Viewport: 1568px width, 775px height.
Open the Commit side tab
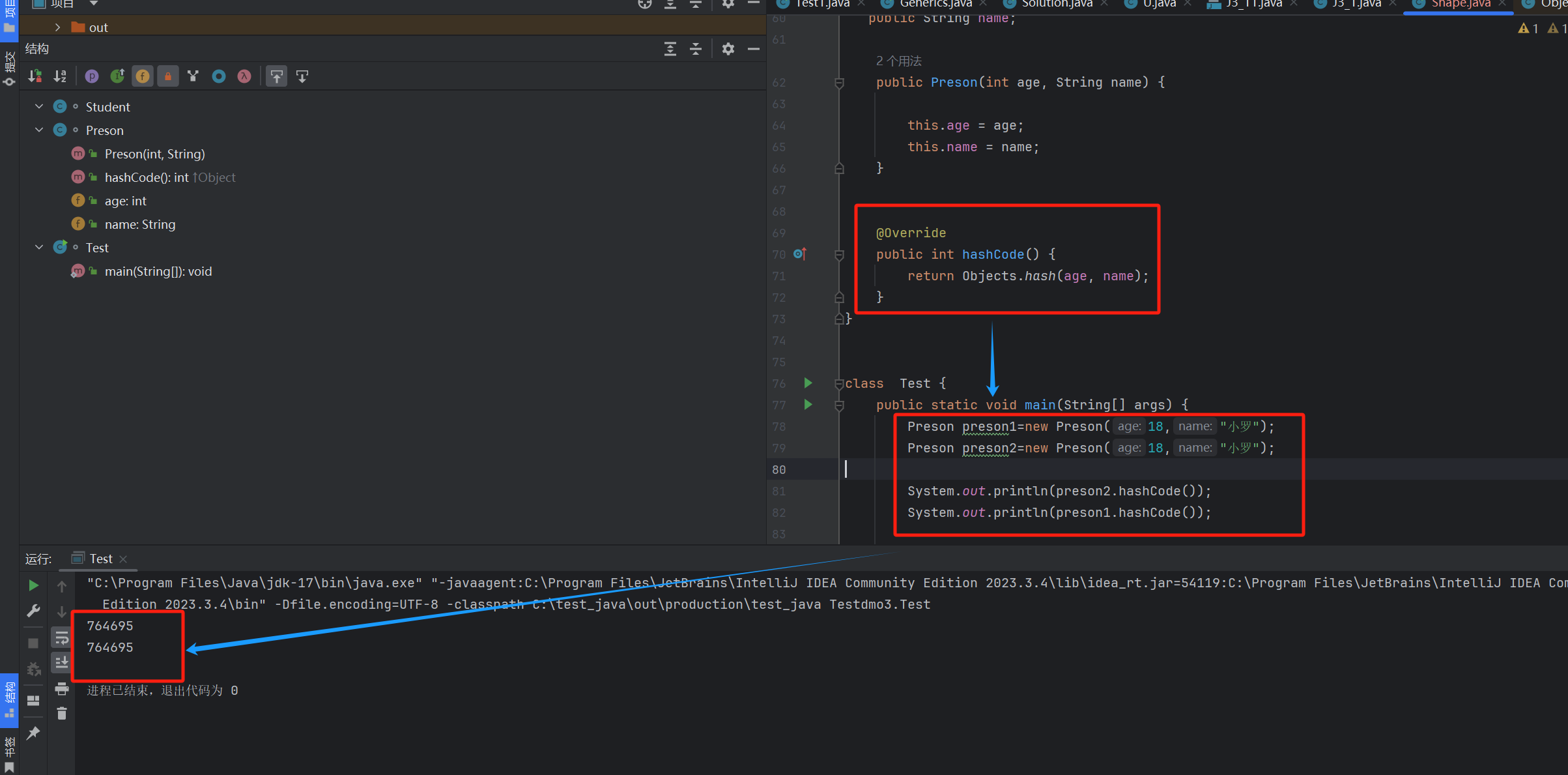click(x=9, y=68)
